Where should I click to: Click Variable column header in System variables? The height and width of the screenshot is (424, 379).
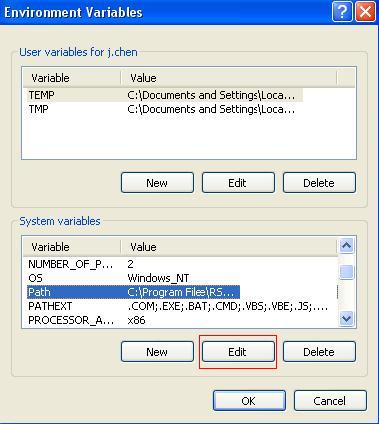click(x=71, y=247)
